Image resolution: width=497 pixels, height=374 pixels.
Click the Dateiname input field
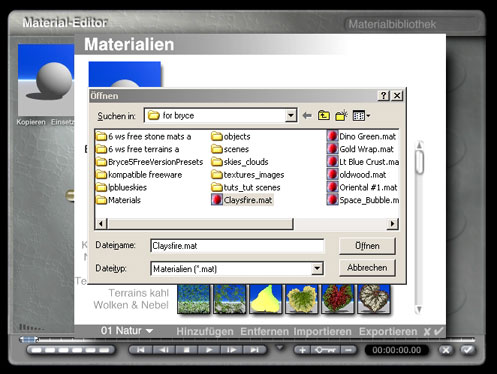tap(237, 246)
